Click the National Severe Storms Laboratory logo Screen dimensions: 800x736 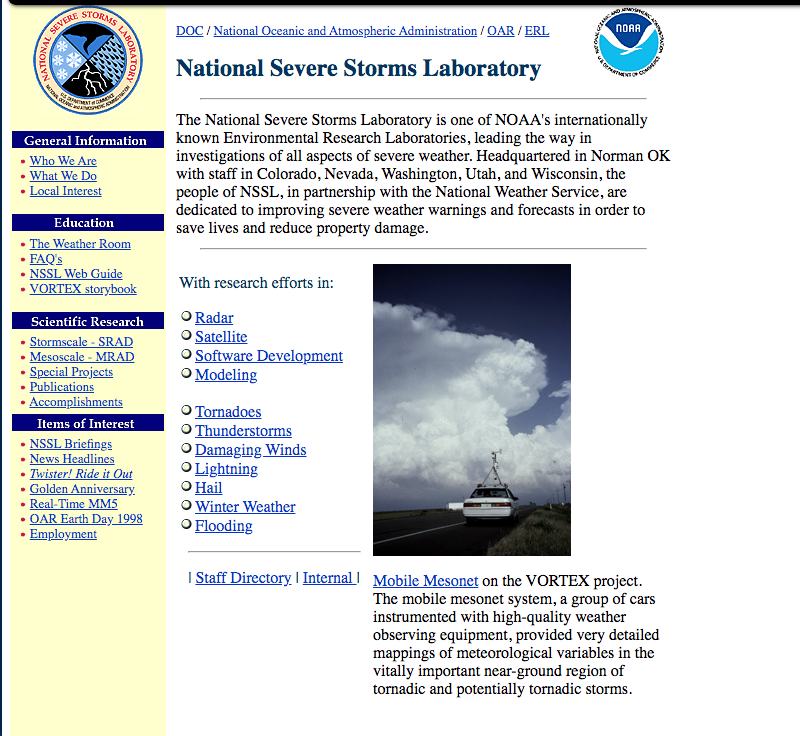coord(87,62)
